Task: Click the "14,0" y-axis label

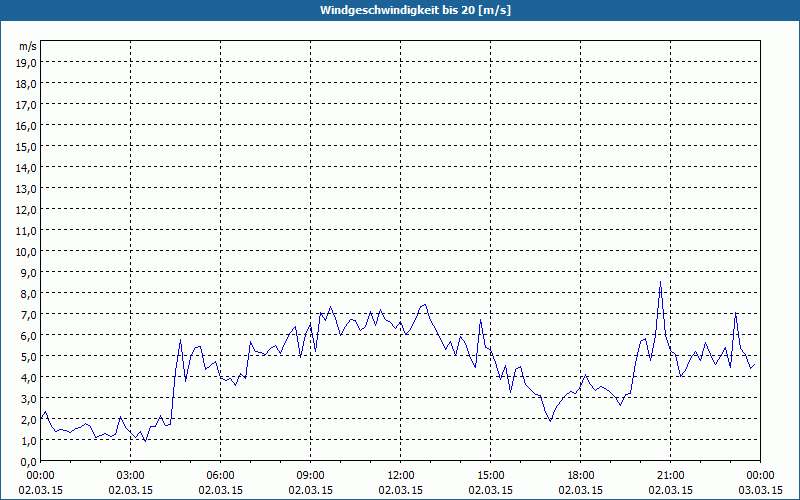Action: click(x=27, y=167)
